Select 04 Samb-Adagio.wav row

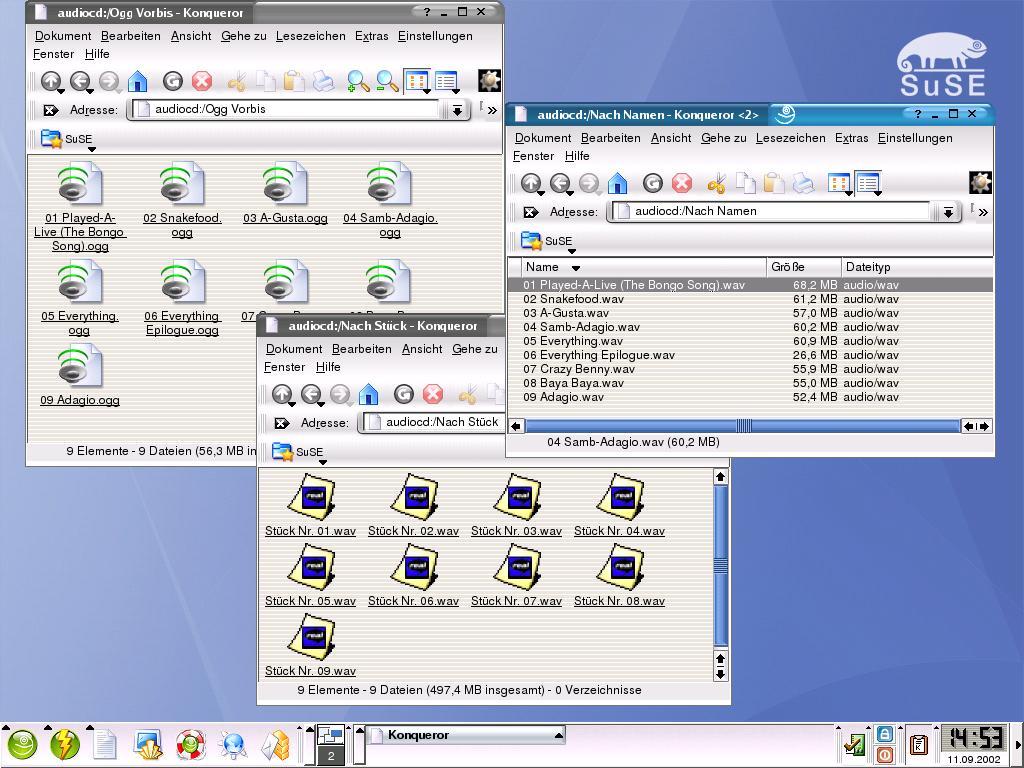[x=751, y=327]
